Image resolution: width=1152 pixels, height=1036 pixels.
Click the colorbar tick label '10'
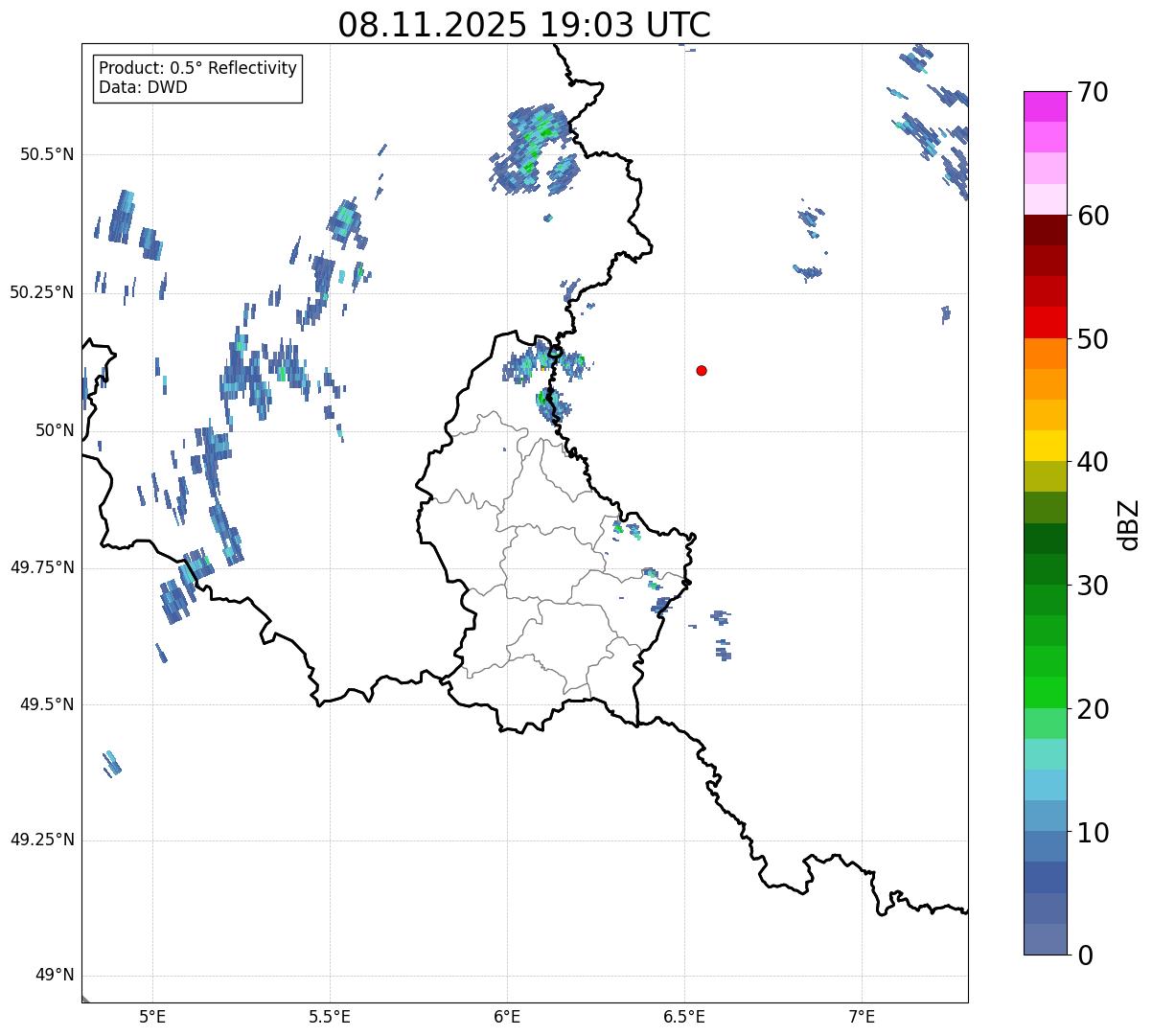[x=1093, y=833]
